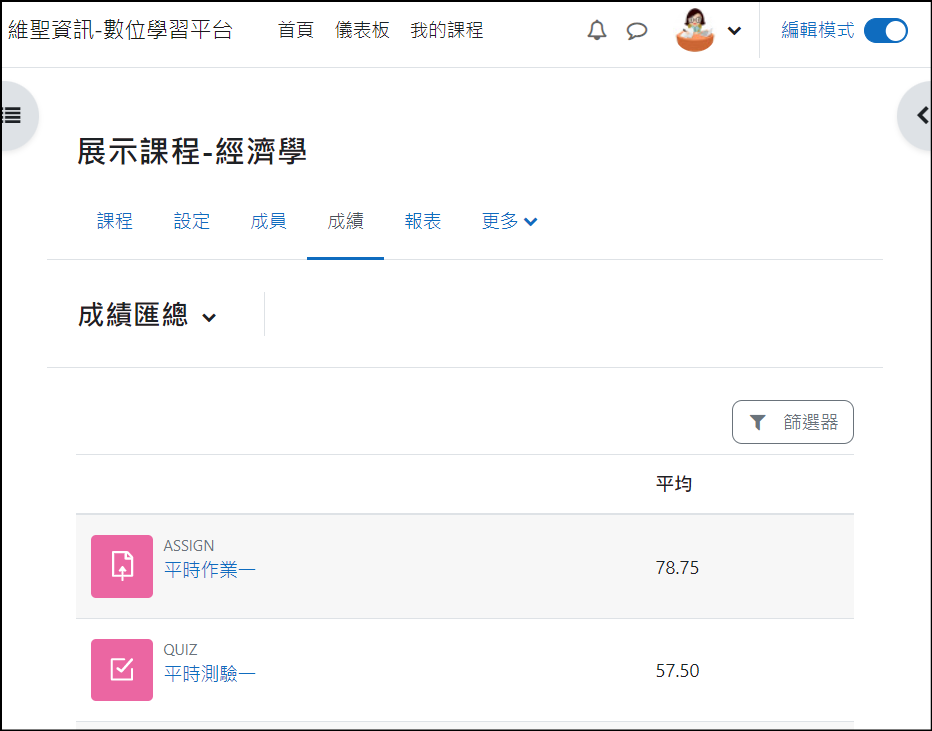932x731 pixels.
Task: Switch to the 報表 tab
Action: pyautogui.click(x=423, y=222)
